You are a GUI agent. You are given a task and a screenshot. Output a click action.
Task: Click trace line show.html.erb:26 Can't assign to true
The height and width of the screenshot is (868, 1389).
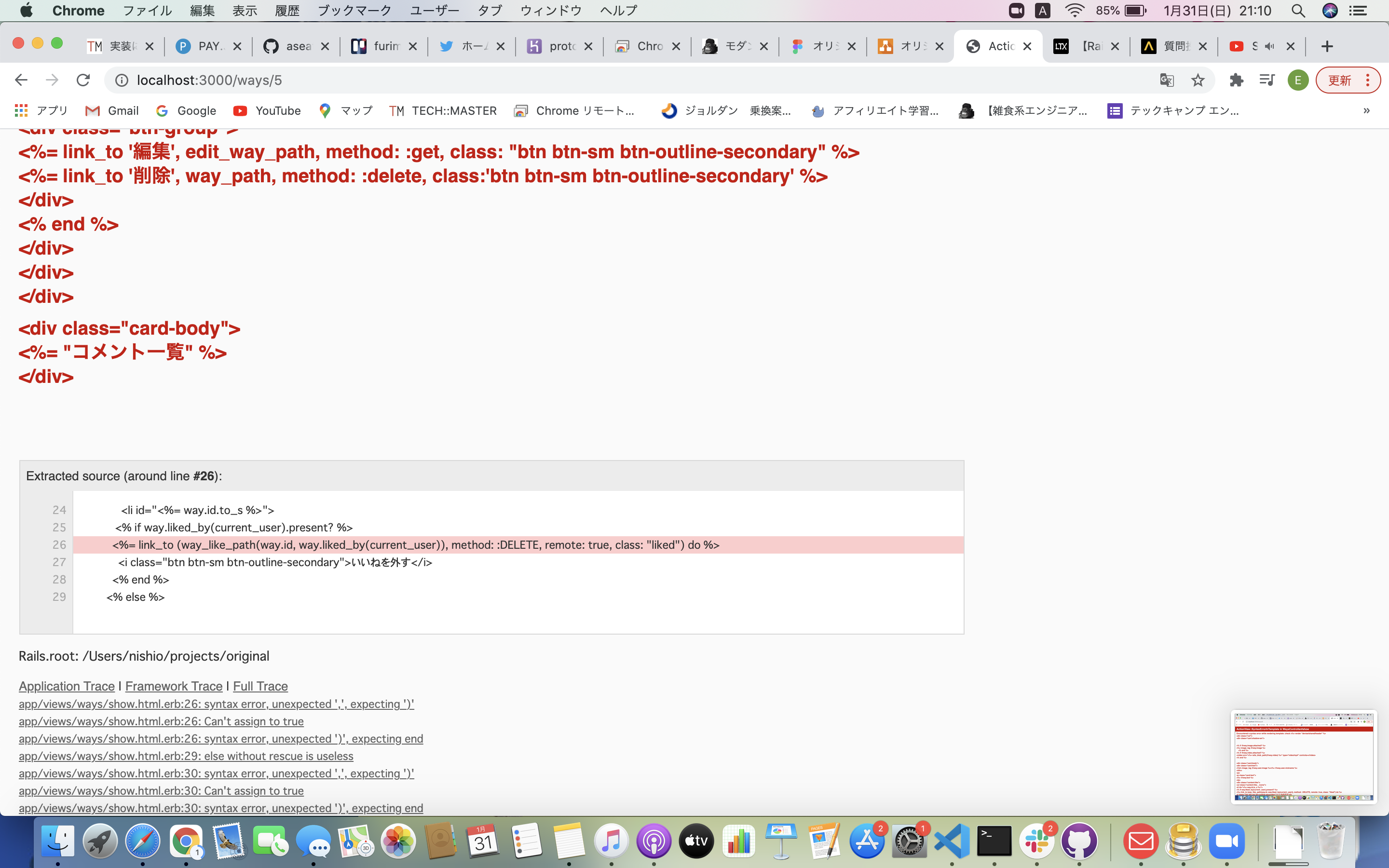(x=161, y=721)
